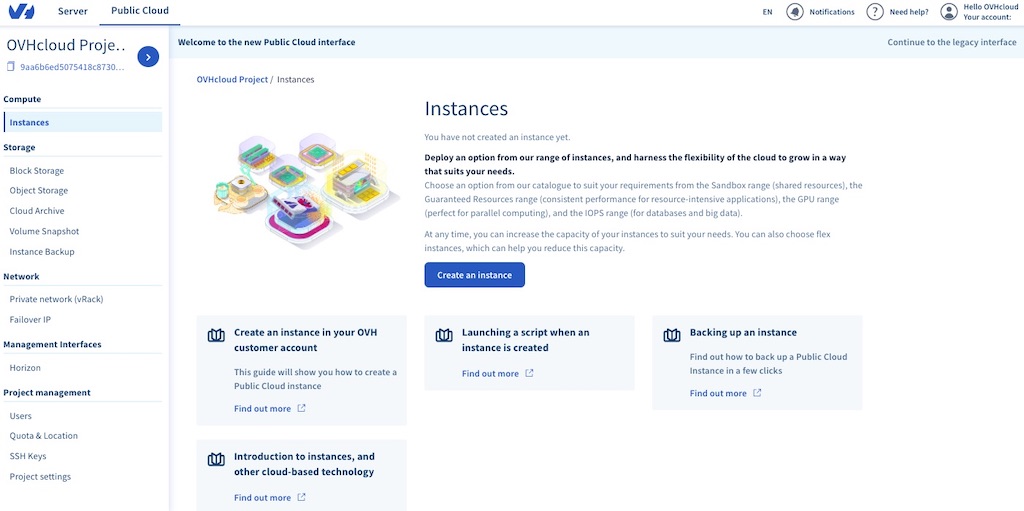Open Cloud Archive in the sidebar
Screen dimensions: 1024x511
point(37,211)
